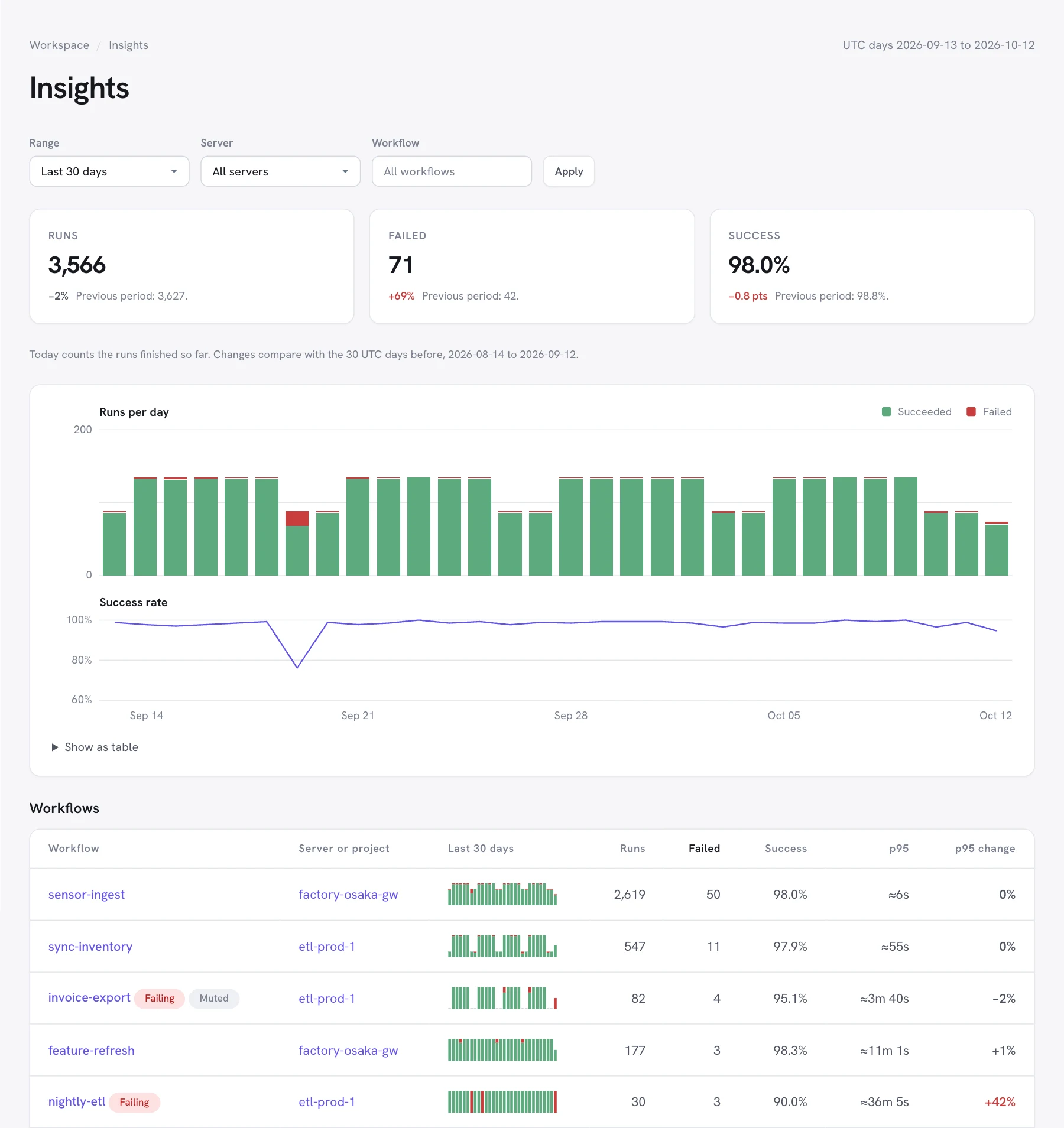Click the 2,619 runs value for sensor-ingest
This screenshot has width=1064, height=1128.
point(630,895)
